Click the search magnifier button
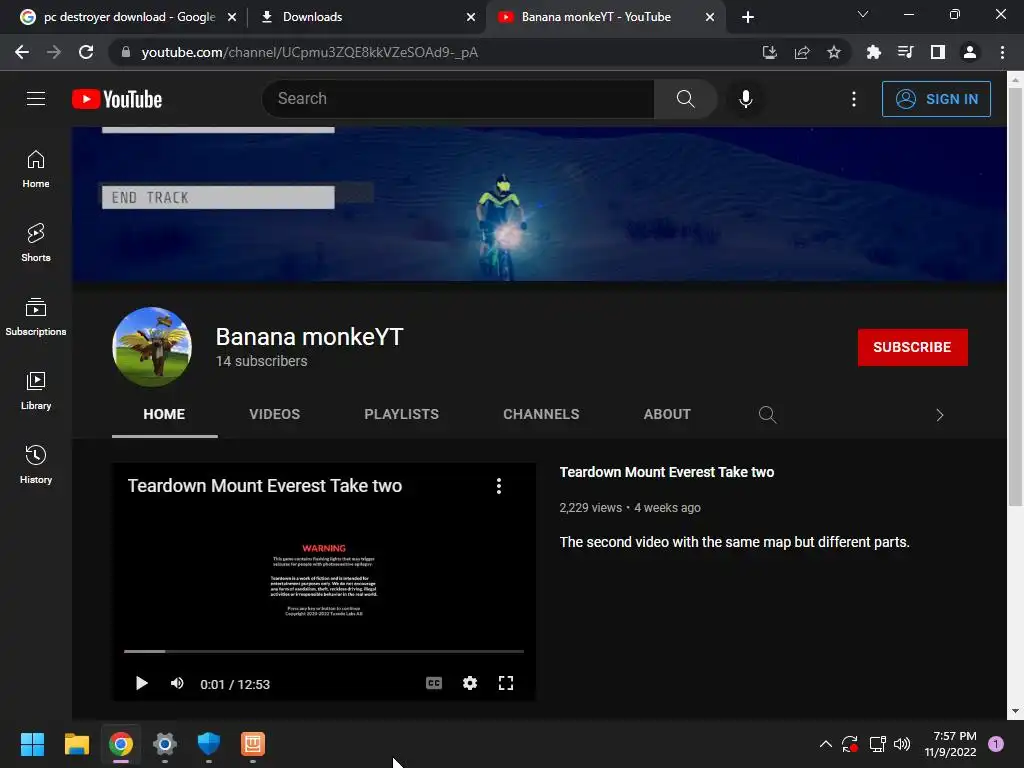1024x768 pixels. (x=685, y=99)
